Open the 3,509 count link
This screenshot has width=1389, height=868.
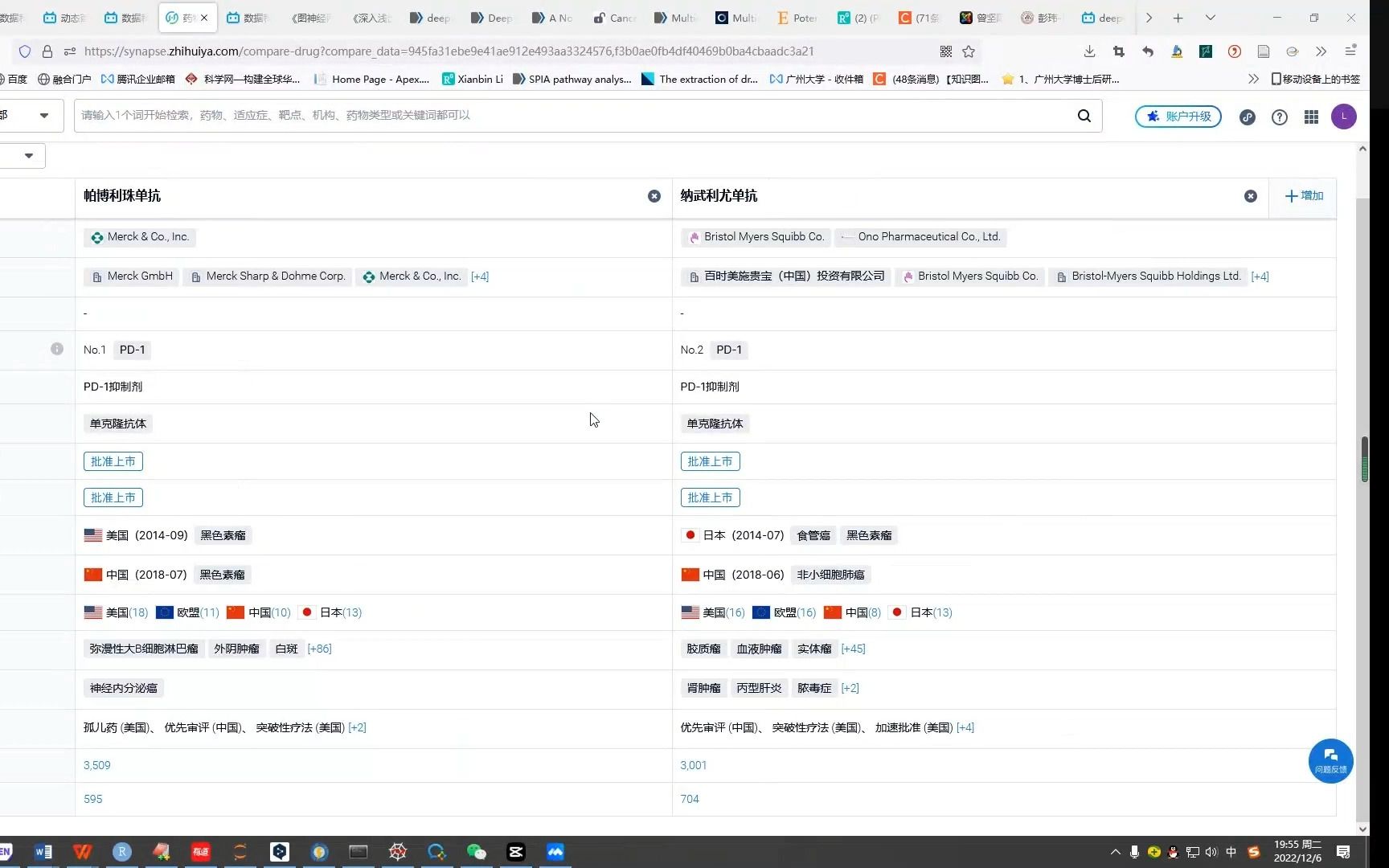[97, 765]
